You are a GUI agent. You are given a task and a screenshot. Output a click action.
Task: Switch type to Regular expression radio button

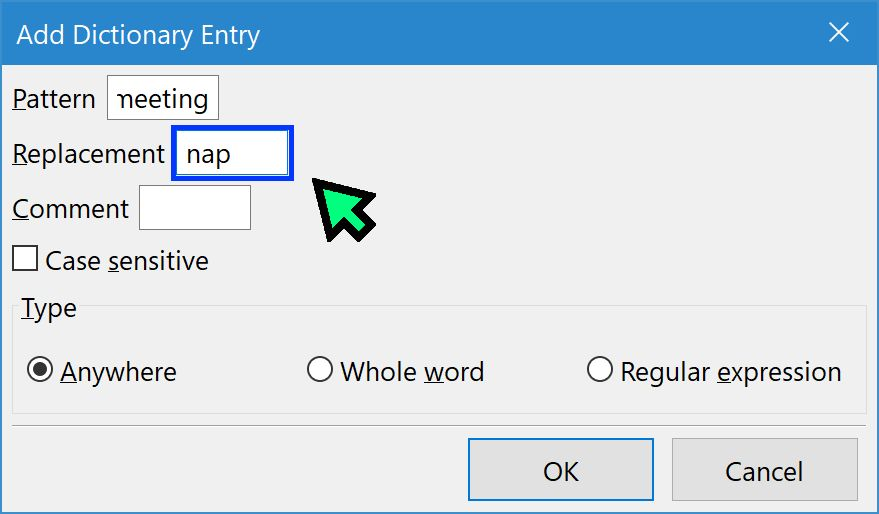coord(599,369)
